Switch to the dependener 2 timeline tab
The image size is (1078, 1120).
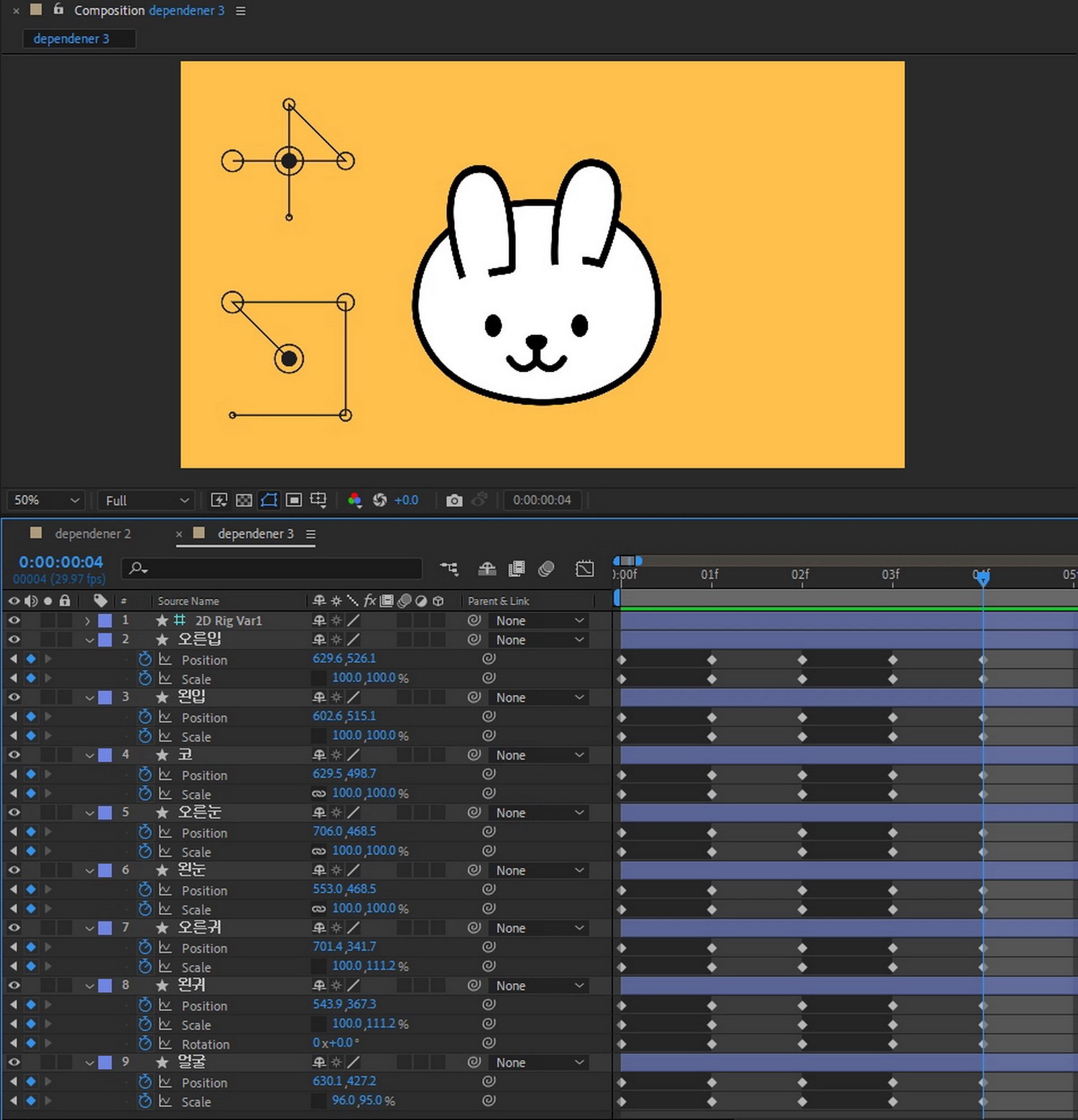tap(92, 534)
